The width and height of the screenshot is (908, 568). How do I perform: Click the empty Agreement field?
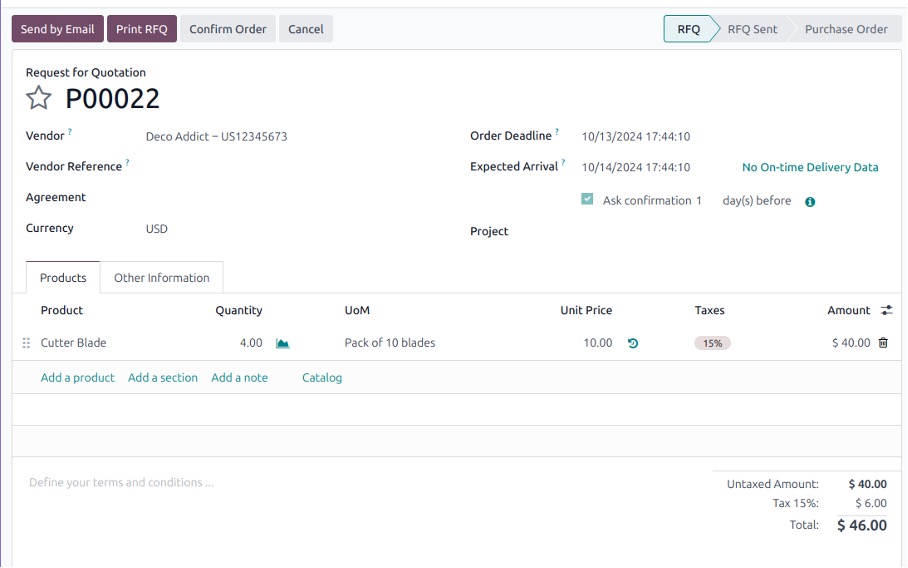pos(290,197)
